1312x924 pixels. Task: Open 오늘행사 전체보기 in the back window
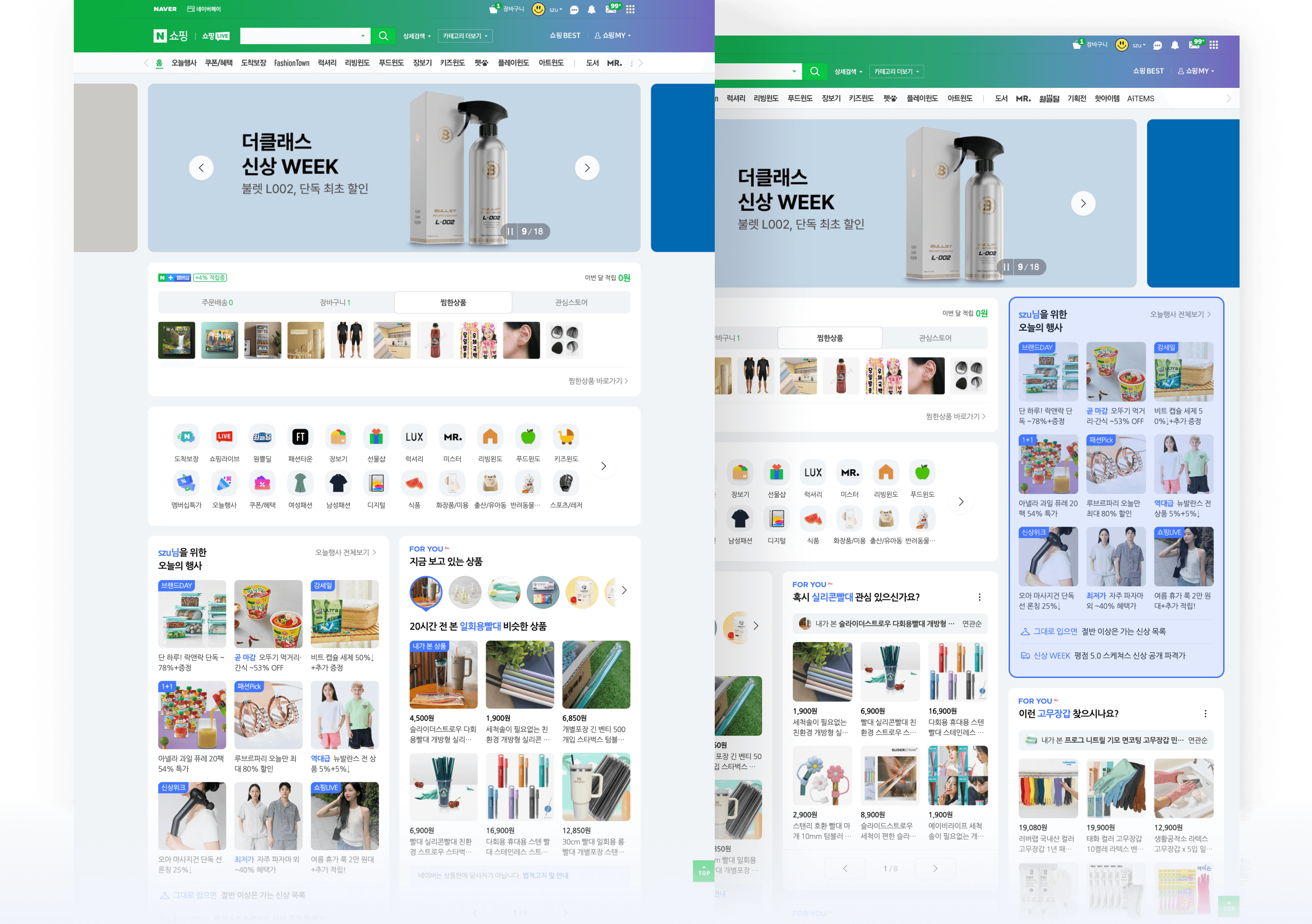coord(1180,314)
